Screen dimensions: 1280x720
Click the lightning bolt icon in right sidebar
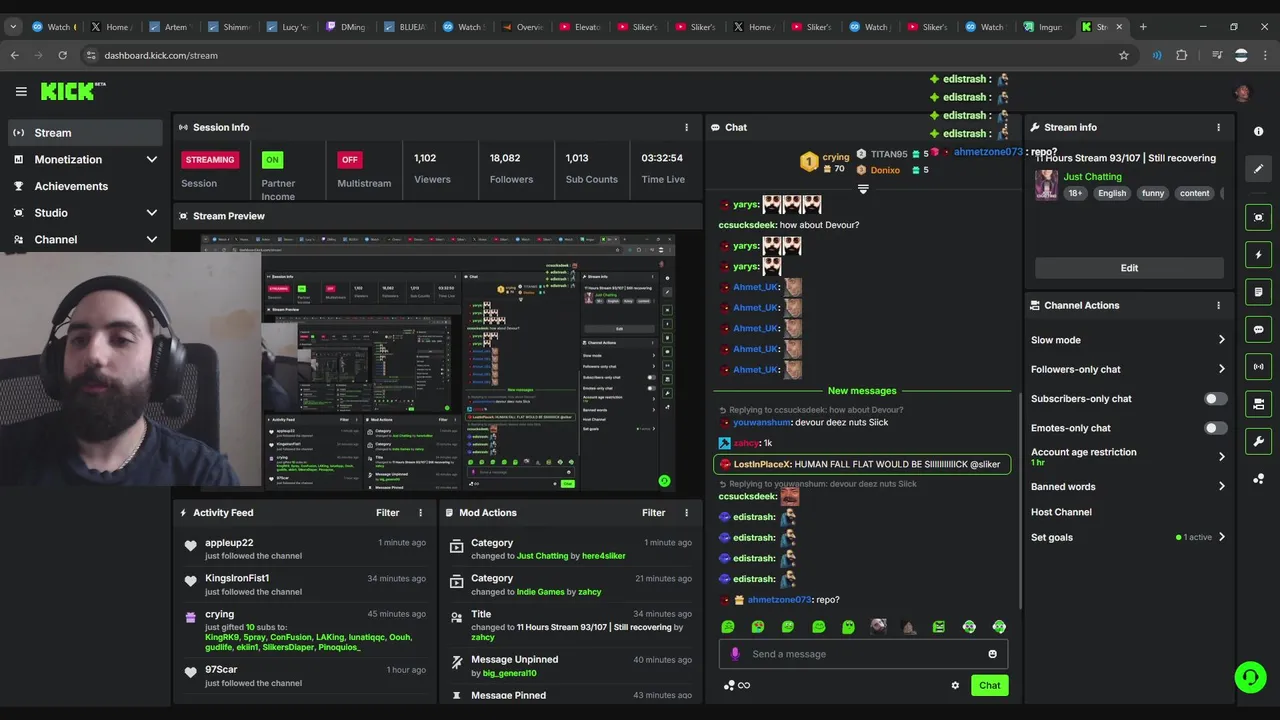(1258, 255)
